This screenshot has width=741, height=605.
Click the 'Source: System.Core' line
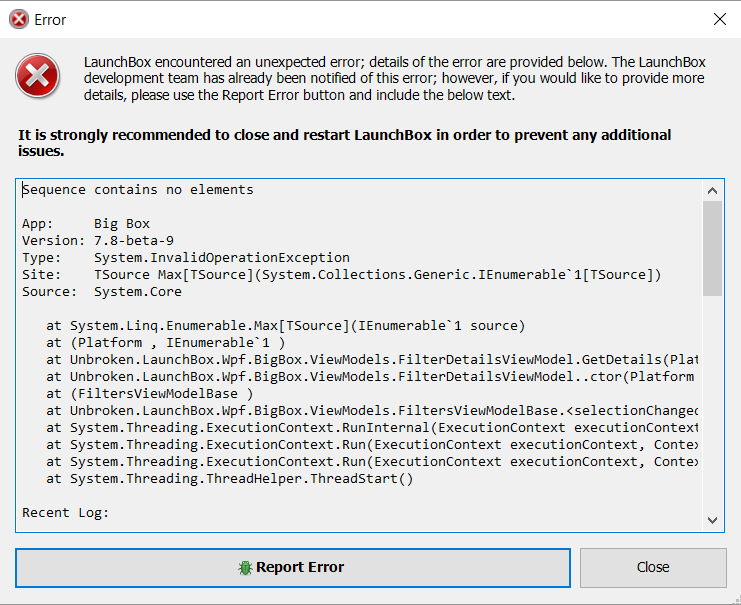click(102, 292)
